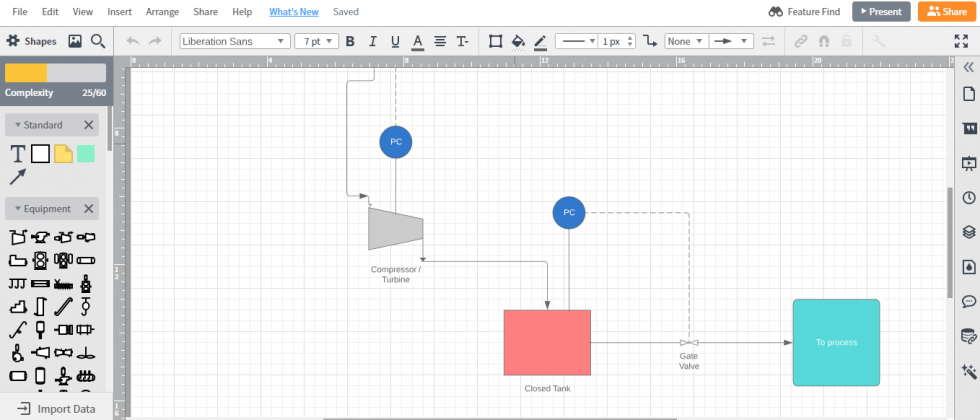Click the swap arrow direction icon

[769, 41]
